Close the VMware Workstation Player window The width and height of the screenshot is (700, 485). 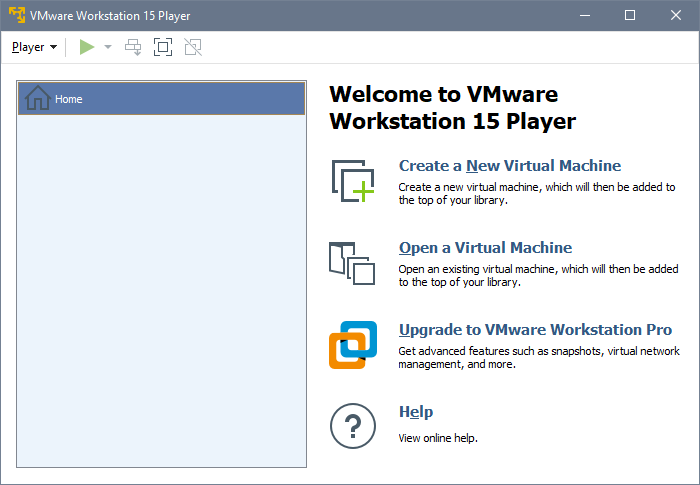point(676,15)
